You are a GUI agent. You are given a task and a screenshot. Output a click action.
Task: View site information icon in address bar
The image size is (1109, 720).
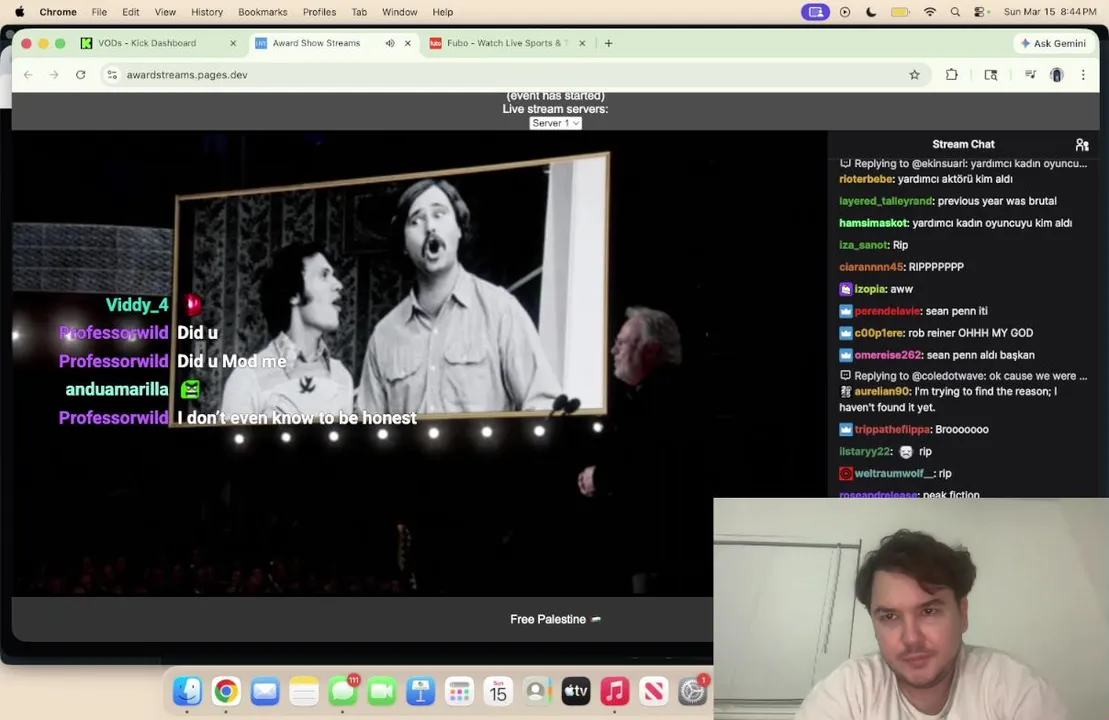point(112,74)
